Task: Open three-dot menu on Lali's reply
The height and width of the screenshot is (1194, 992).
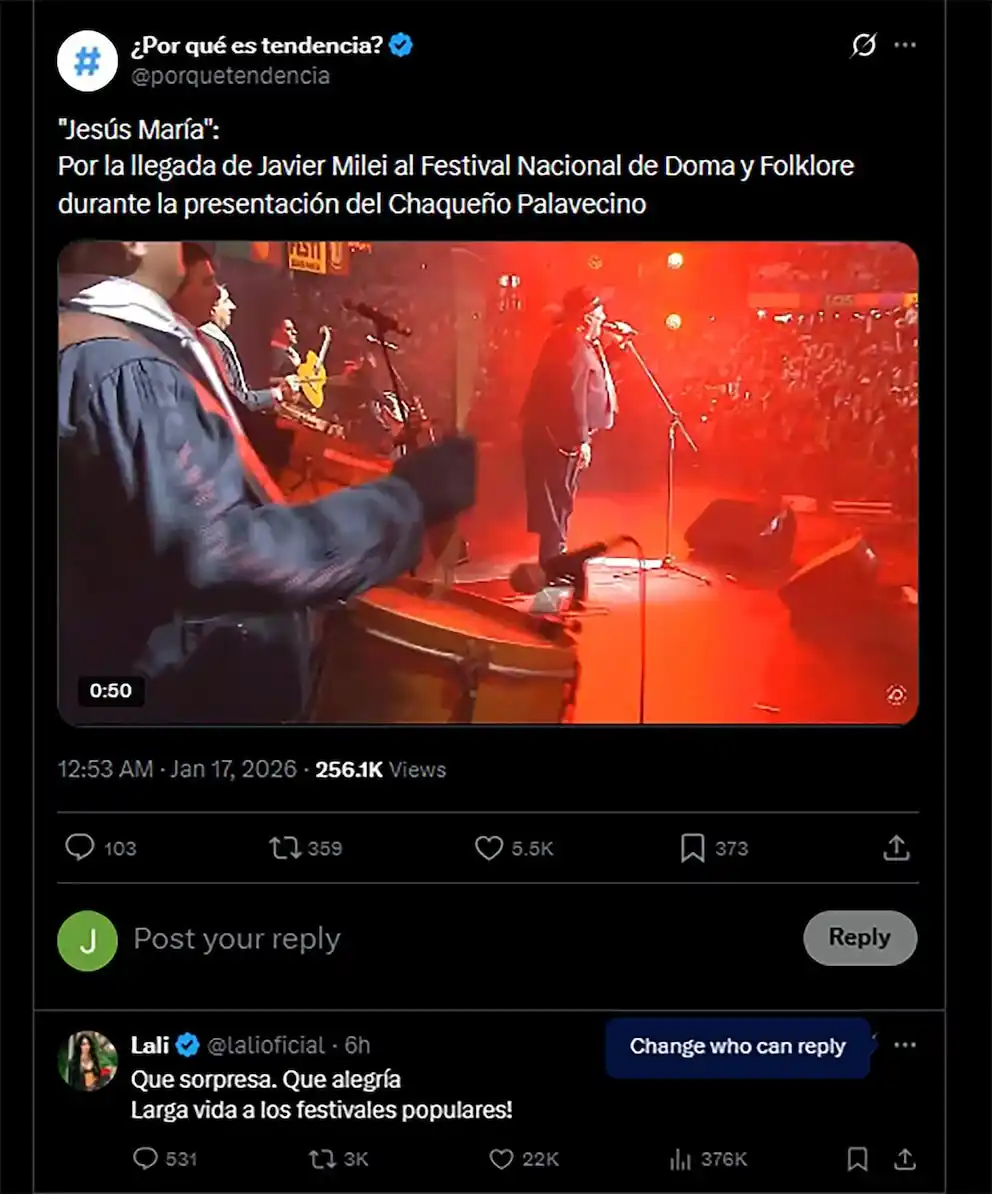Action: tap(905, 1046)
